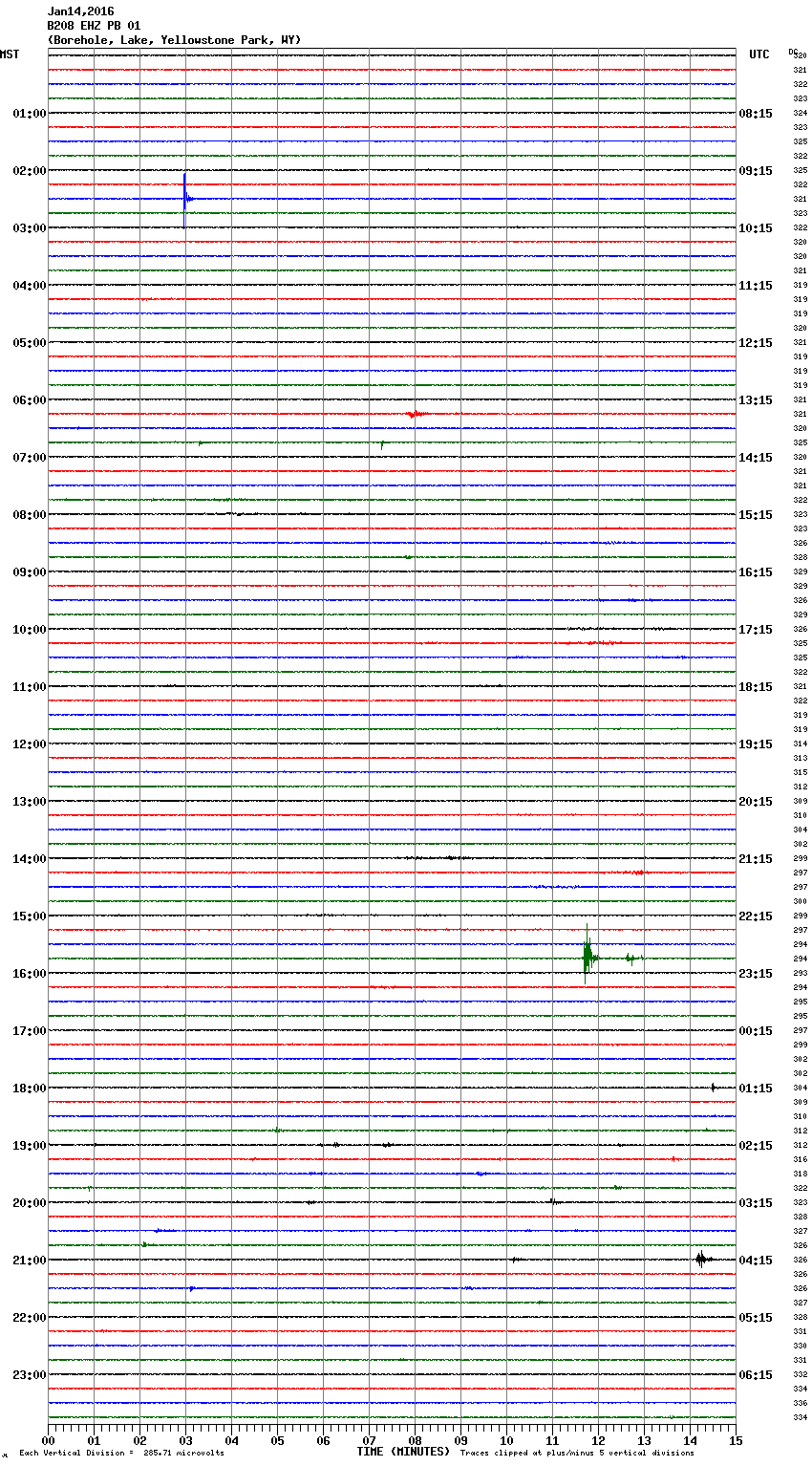
Task: Click the 13:15 UTC time label
Action: (756, 400)
